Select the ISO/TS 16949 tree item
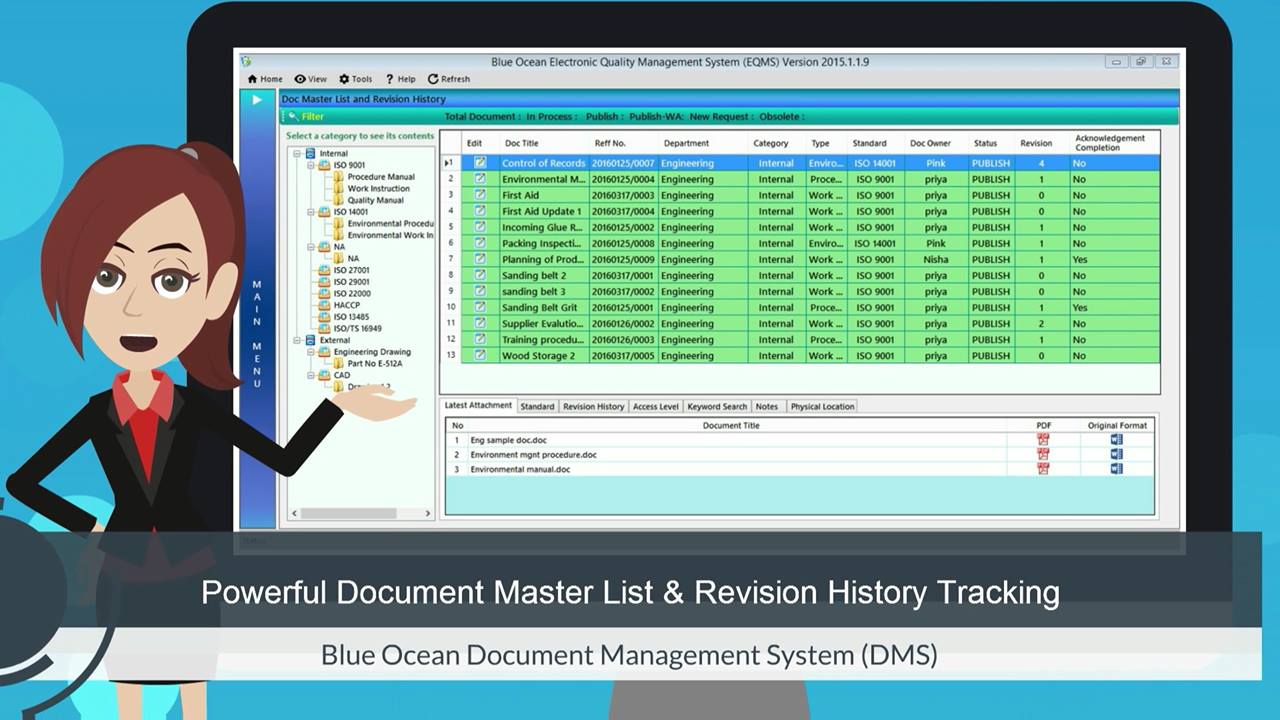Screen dimensions: 1280x720 point(357,328)
